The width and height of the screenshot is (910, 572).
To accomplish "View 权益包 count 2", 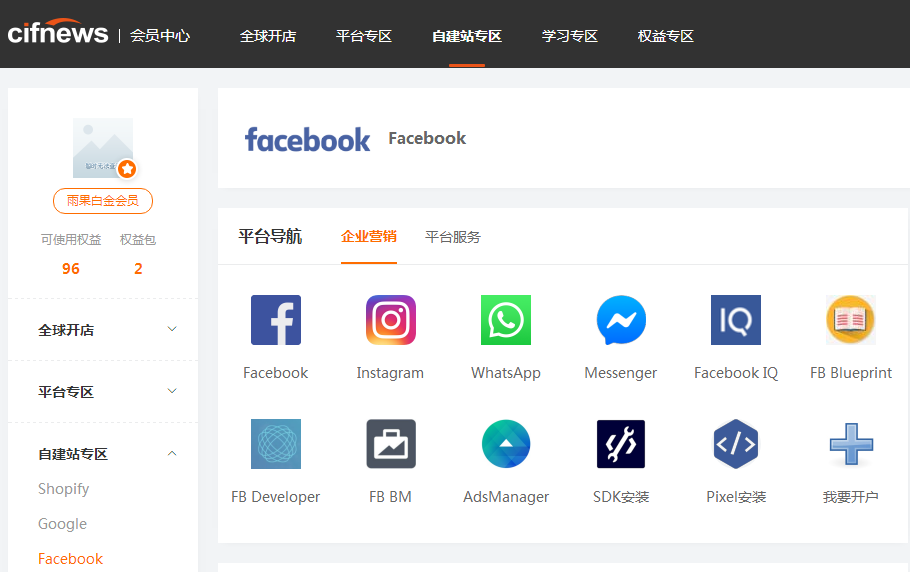I will (x=138, y=269).
